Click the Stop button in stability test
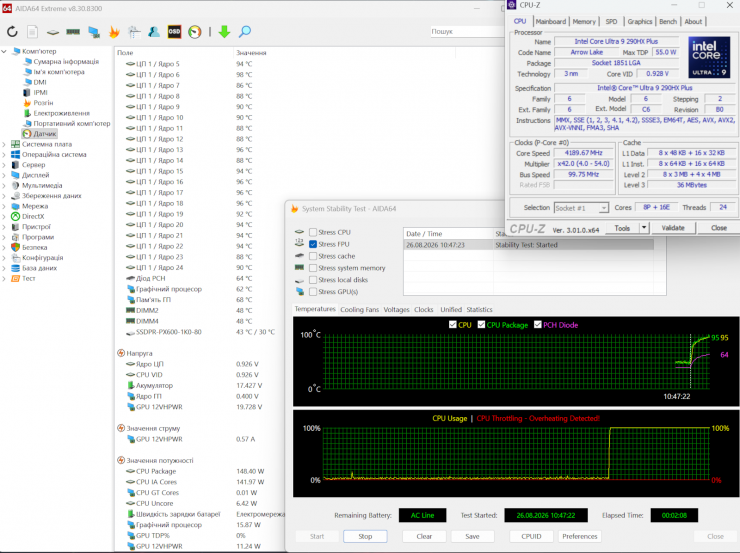Viewport: 740px width, 553px height. (365, 536)
